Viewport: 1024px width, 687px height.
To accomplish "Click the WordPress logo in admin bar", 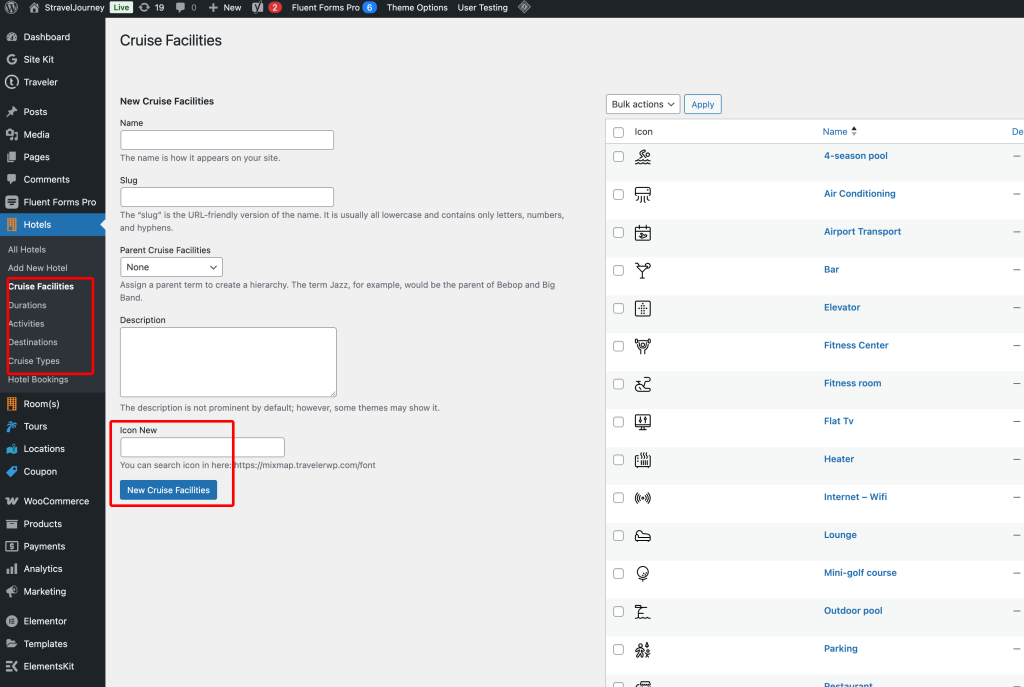I will (x=12, y=7).
